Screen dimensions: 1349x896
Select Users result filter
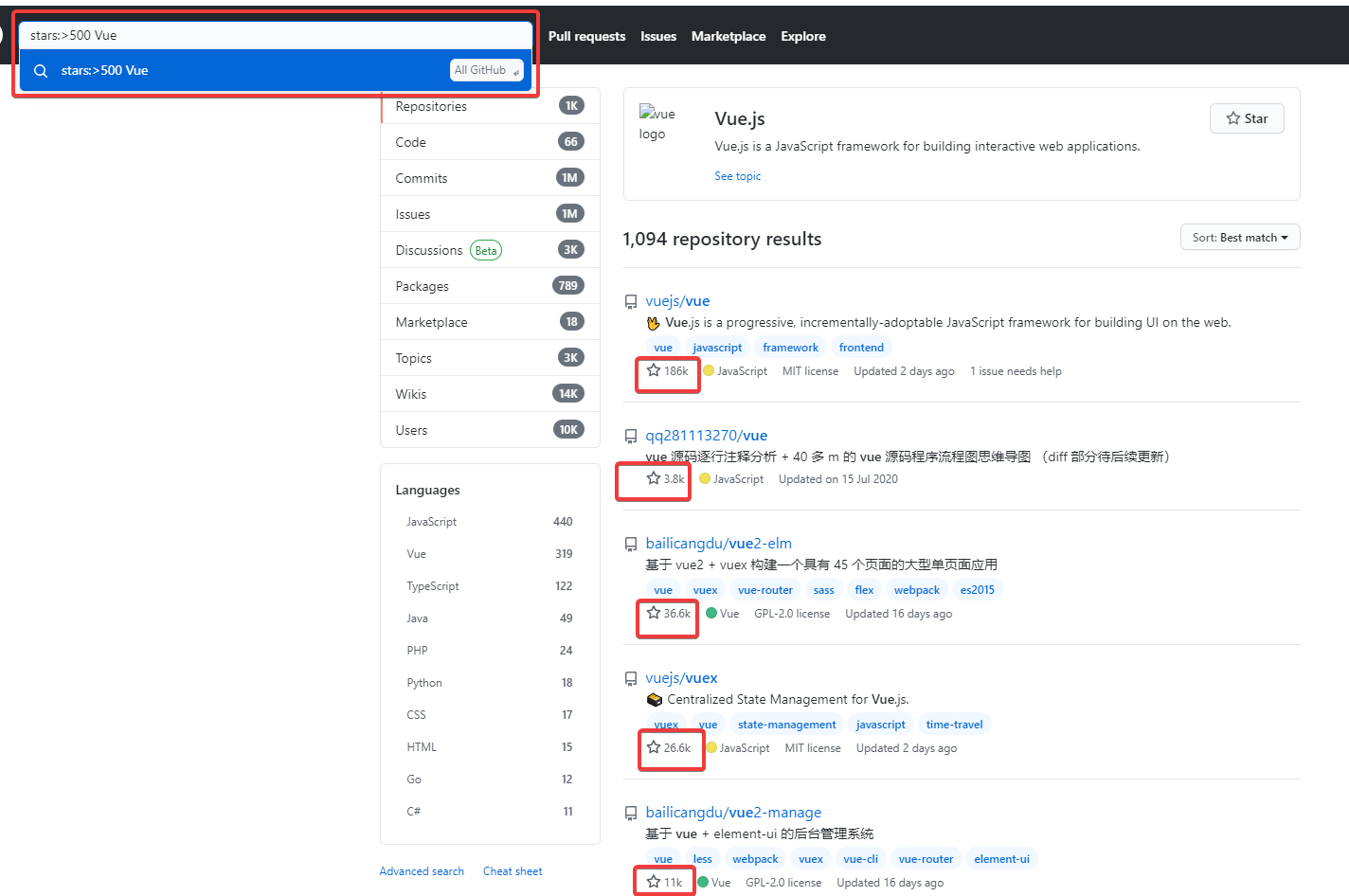coord(491,430)
